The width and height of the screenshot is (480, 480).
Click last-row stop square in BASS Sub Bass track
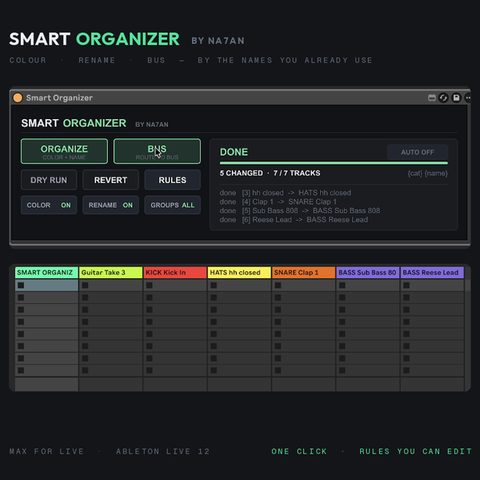coord(342,370)
